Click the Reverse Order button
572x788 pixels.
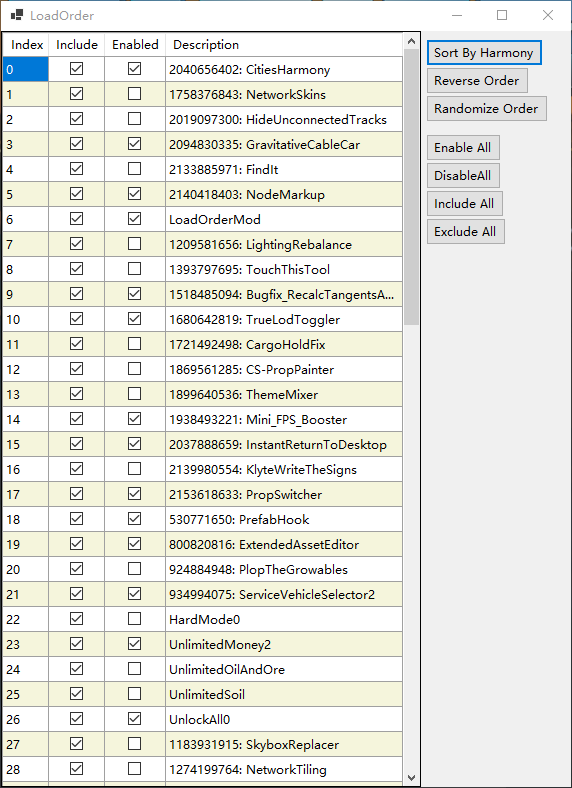(x=477, y=80)
